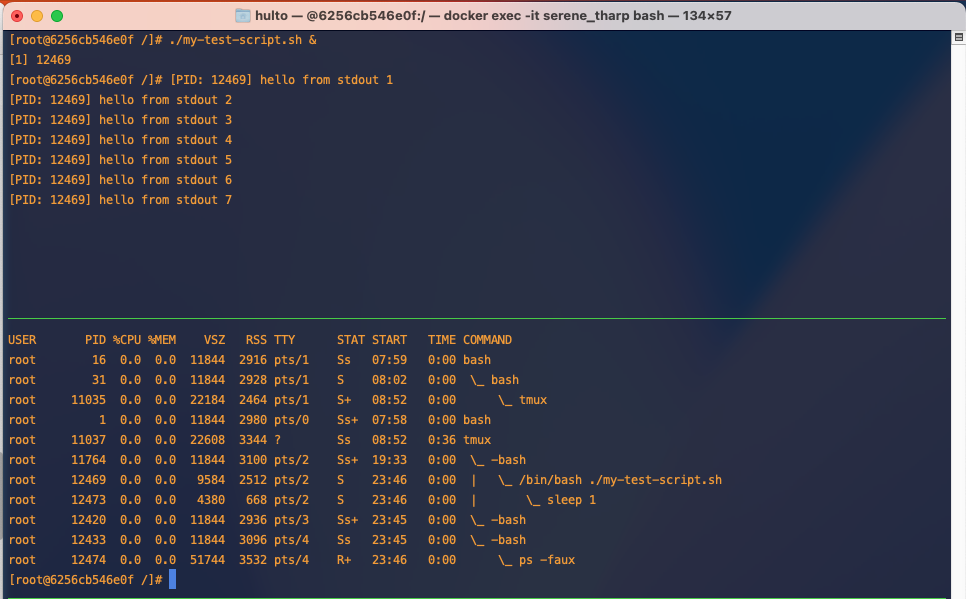
Task: Click the TIME column header
Action: click(x=442, y=340)
